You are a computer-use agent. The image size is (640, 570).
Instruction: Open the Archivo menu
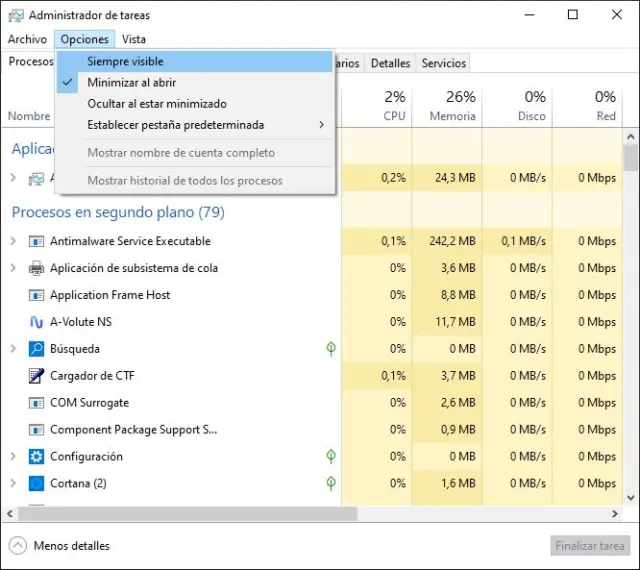[27, 39]
